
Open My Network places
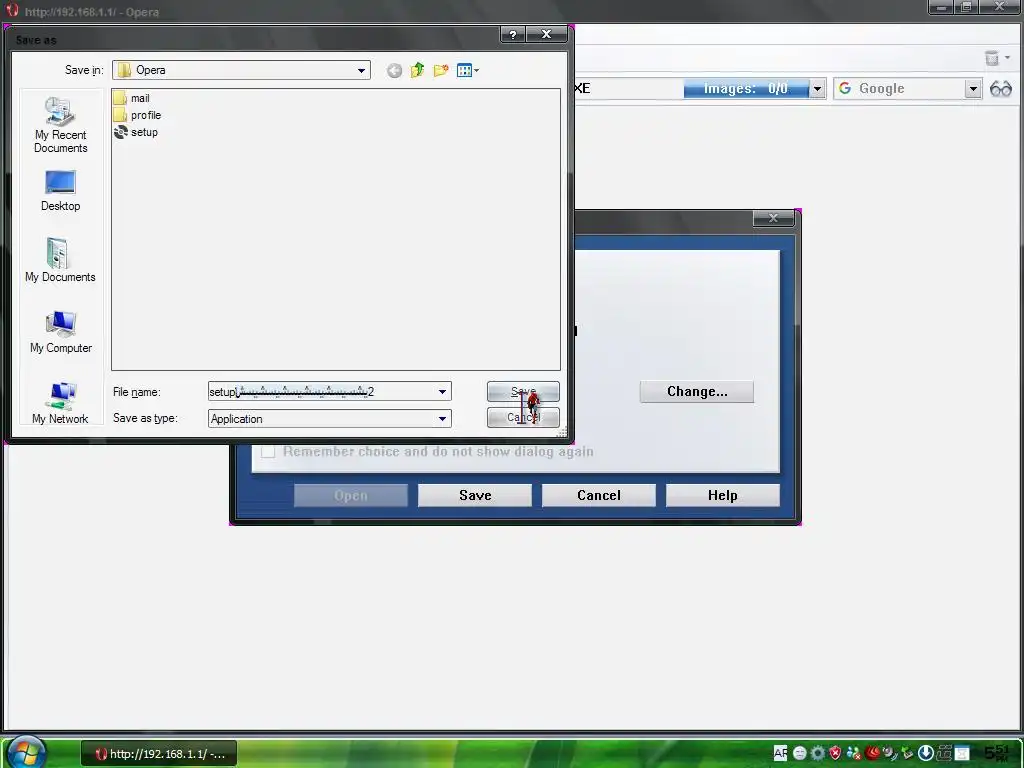point(60,404)
